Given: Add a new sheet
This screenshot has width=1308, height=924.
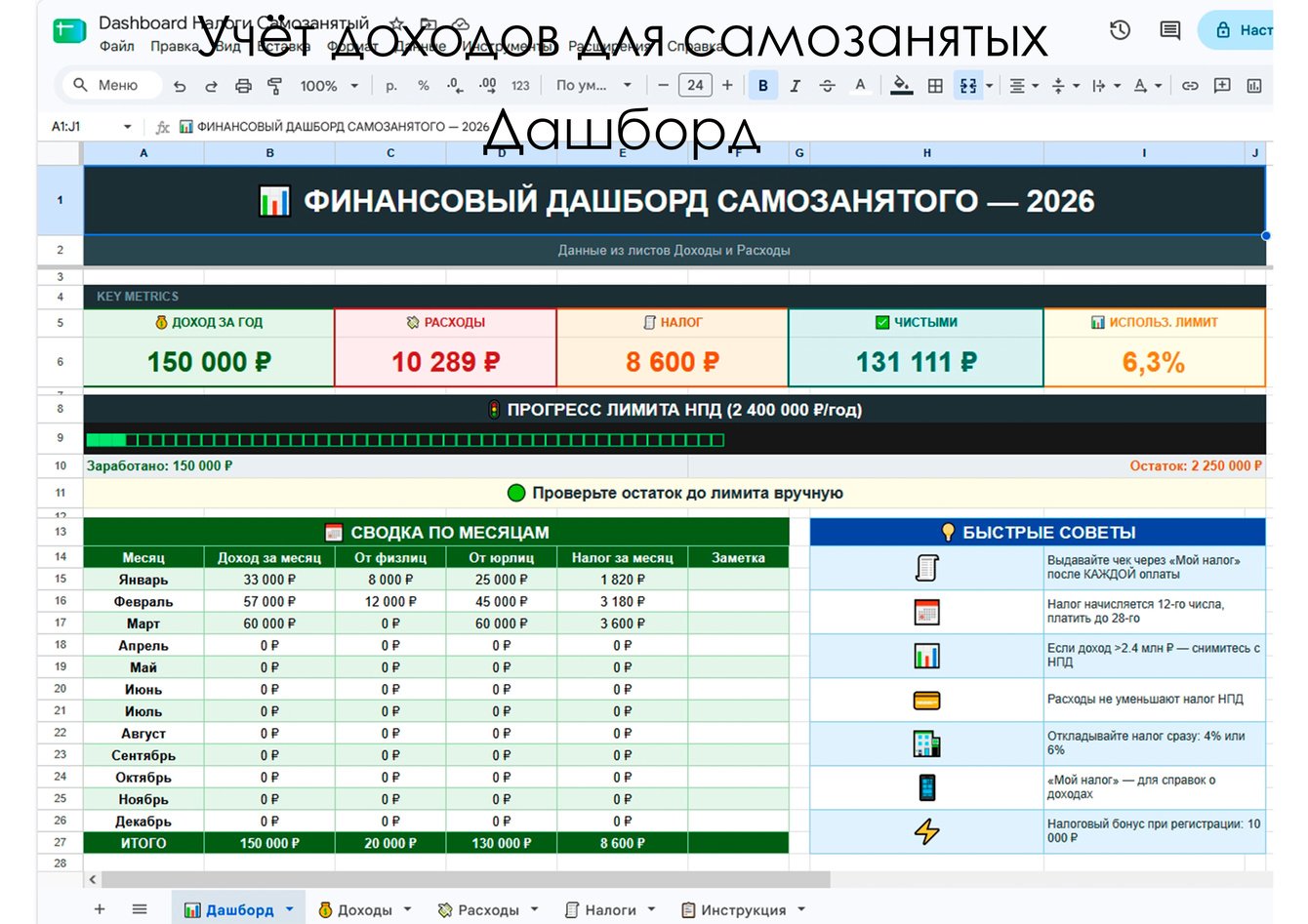Looking at the screenshot, I should pyautogui.click(x=100, y=909).
